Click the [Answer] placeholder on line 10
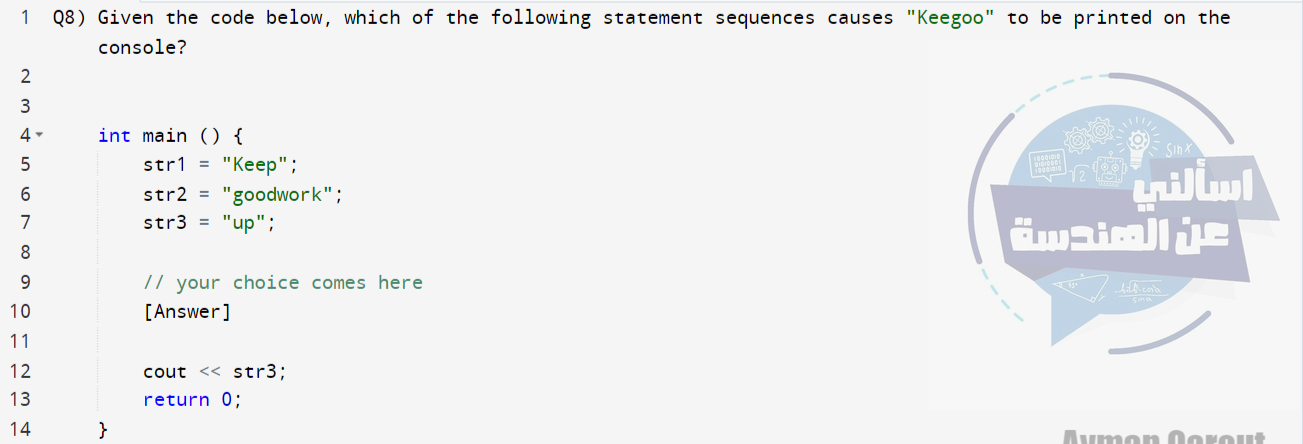This screenshot has width=1303, height=444. 187,312
